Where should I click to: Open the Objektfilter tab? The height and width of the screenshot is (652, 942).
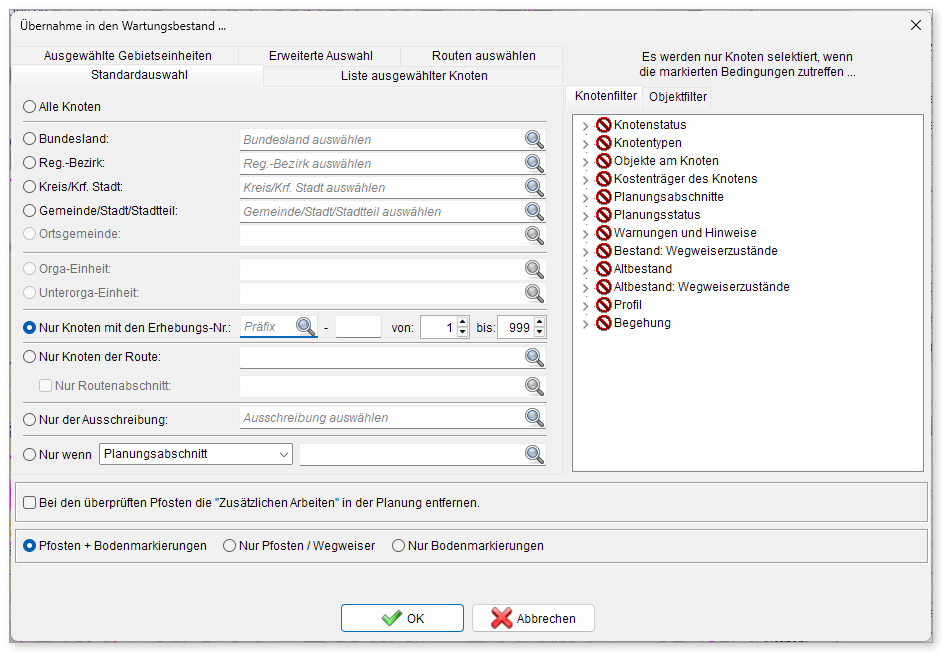tap(678, 97)
